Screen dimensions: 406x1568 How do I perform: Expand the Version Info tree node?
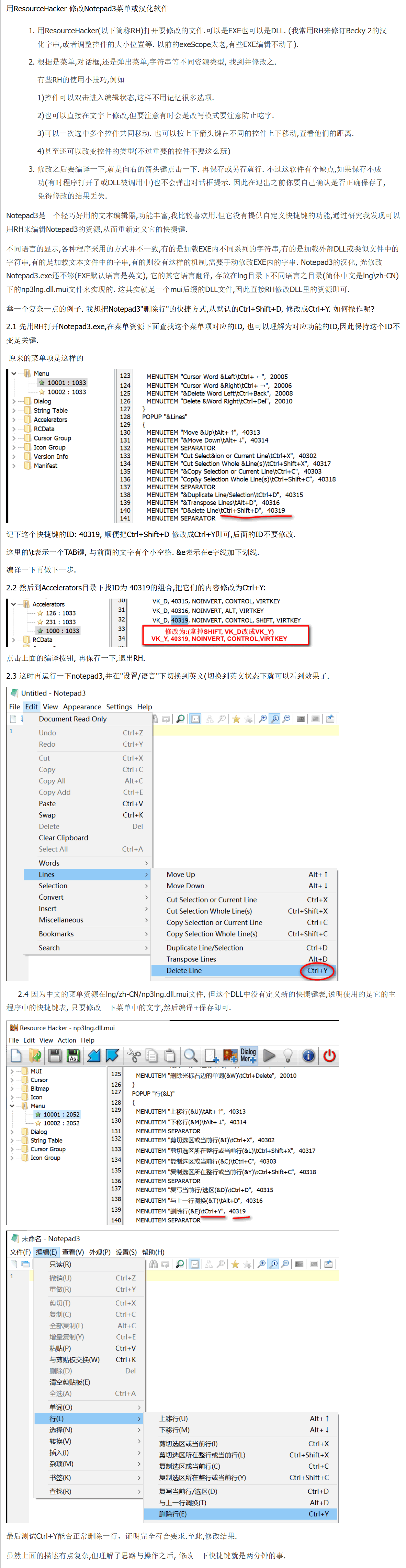(14, 457)
